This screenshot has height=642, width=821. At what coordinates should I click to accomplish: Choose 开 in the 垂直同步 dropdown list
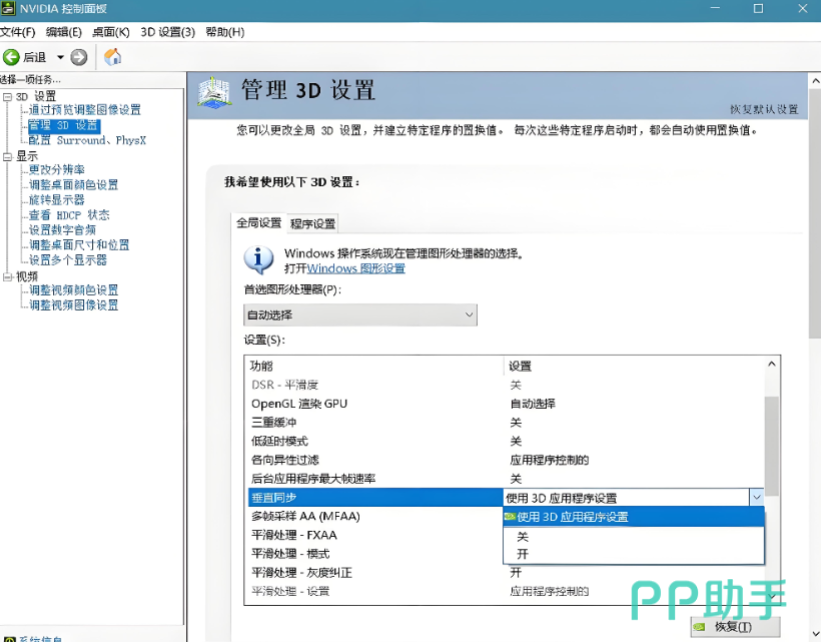click(634, 554)
